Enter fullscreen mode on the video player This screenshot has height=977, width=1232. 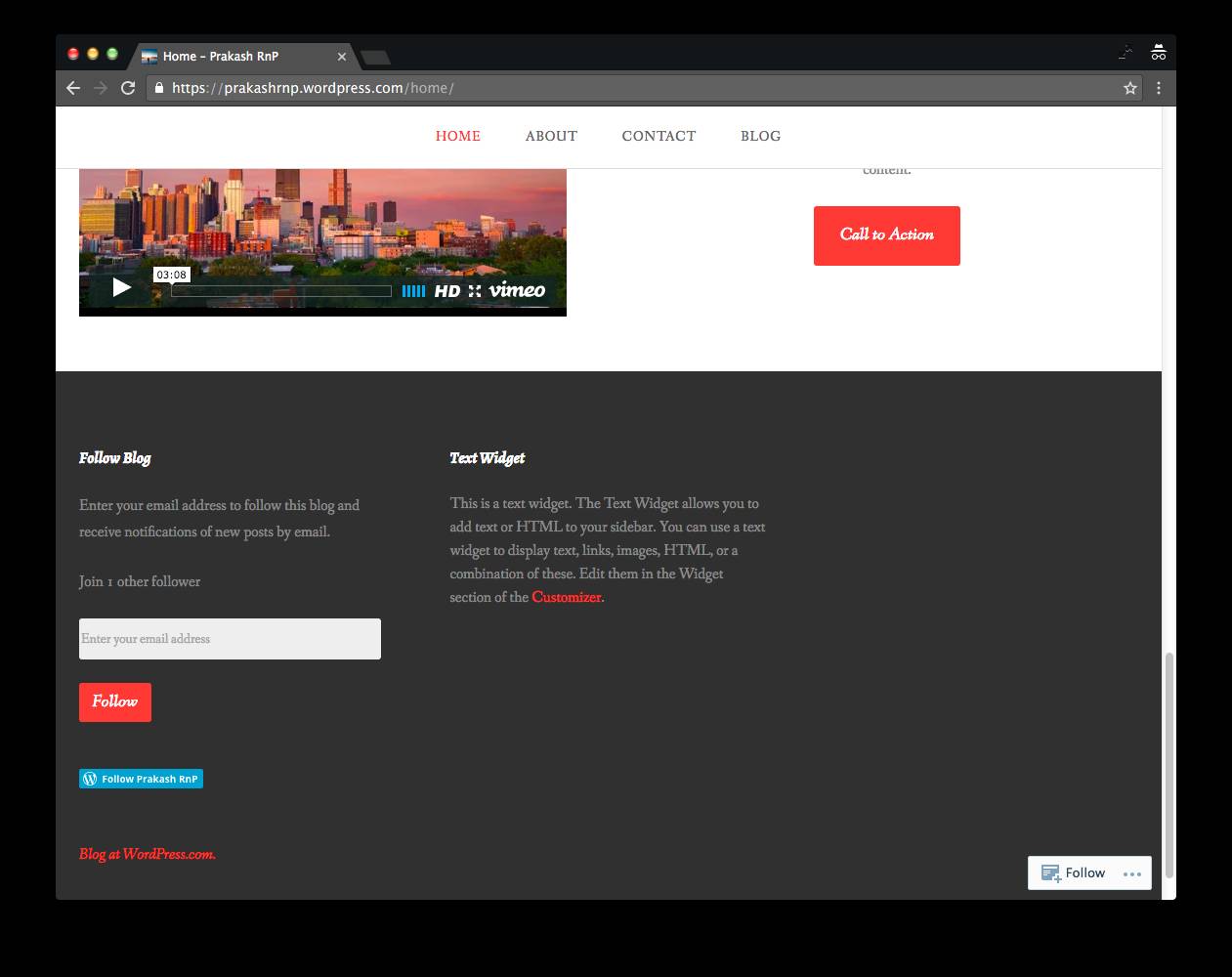[475, 291]
